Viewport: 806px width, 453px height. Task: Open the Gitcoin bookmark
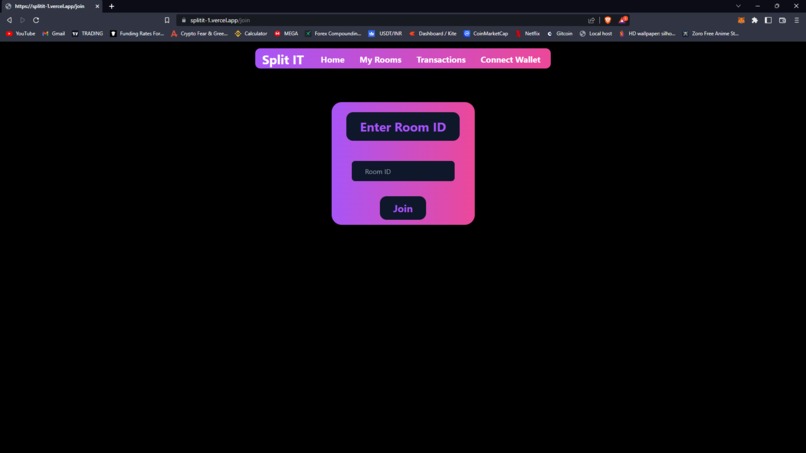point(560,33)
